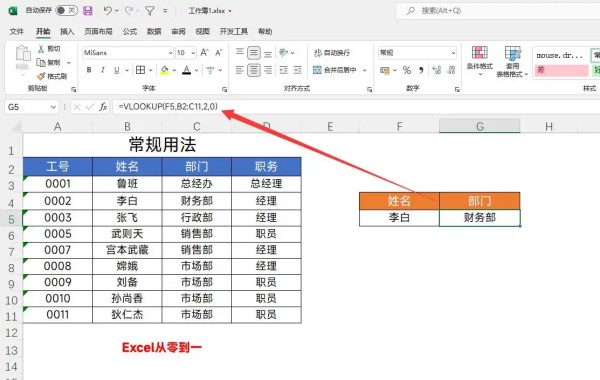Toggle Bold formatting button

tap(89, 70)
